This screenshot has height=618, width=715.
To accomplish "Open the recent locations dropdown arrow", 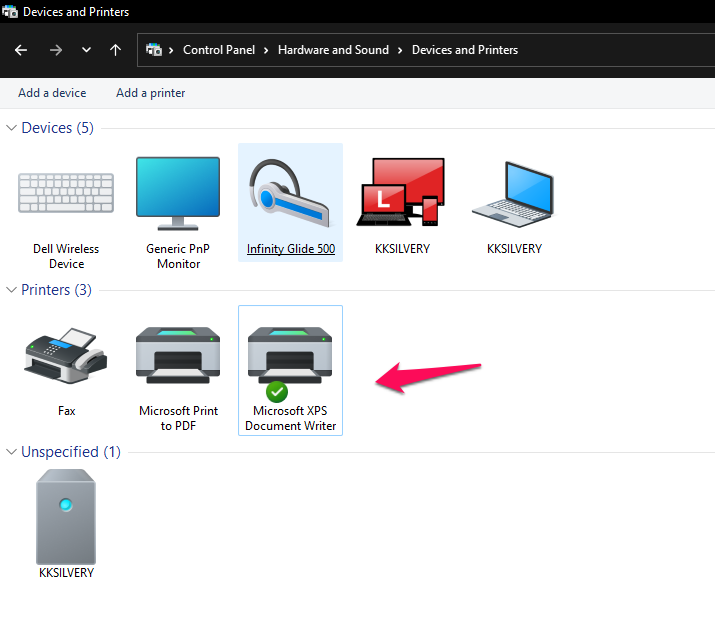I will click(86, 50).
